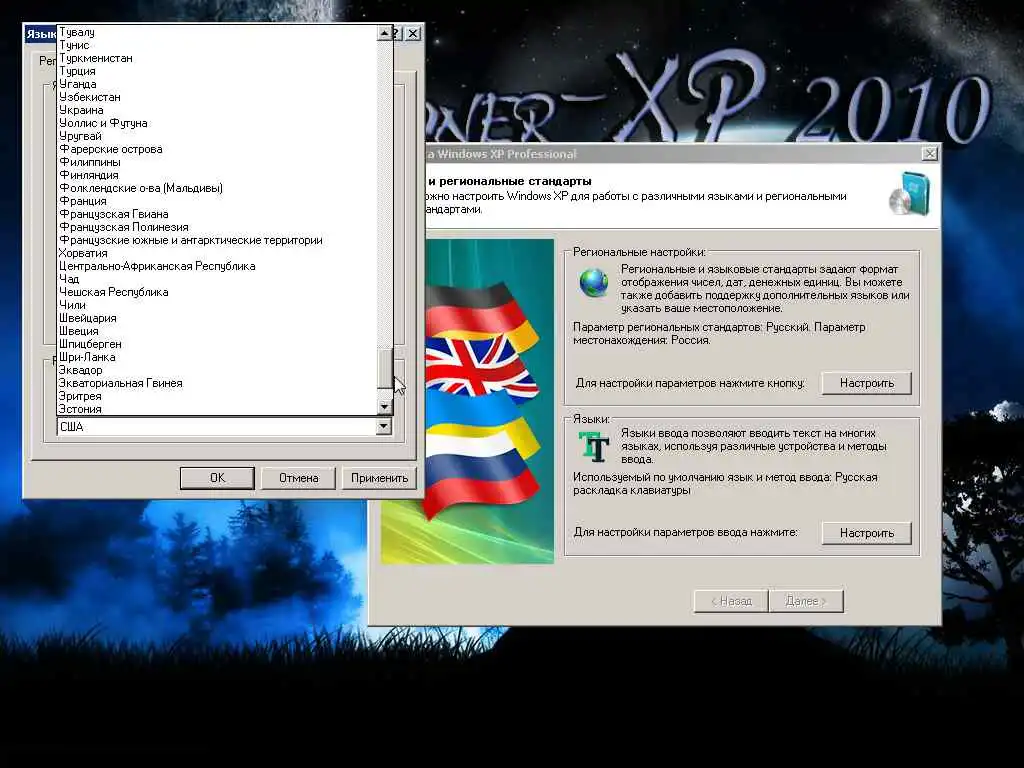
Task: Select Тунис in the country list
Action: pyautogui.click(x=217, y=45)
